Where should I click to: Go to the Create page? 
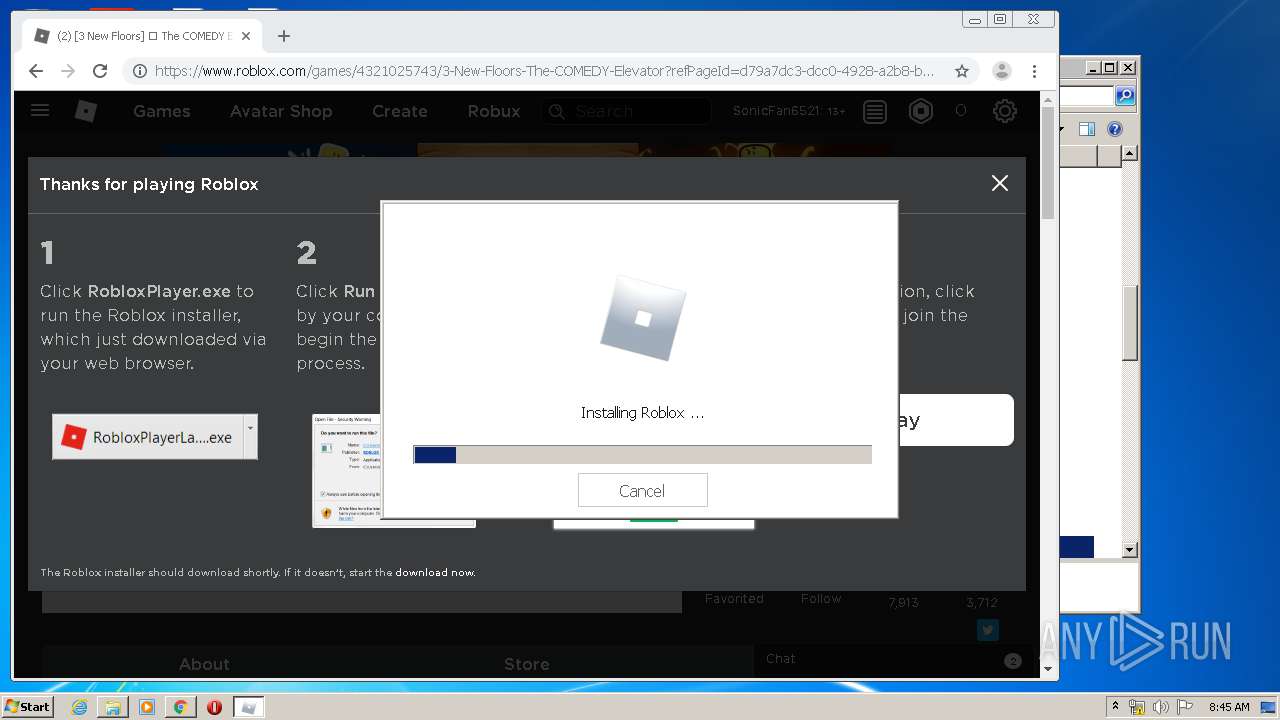click(x=400, y=111)
